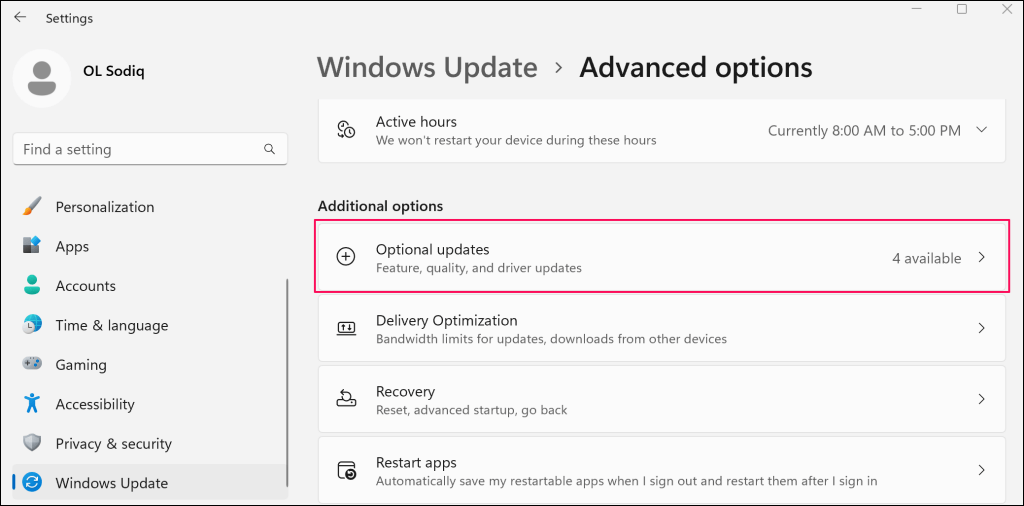Click the Gaming controller icon
The height and width of the screenshot is (506, 1024).
32,364
